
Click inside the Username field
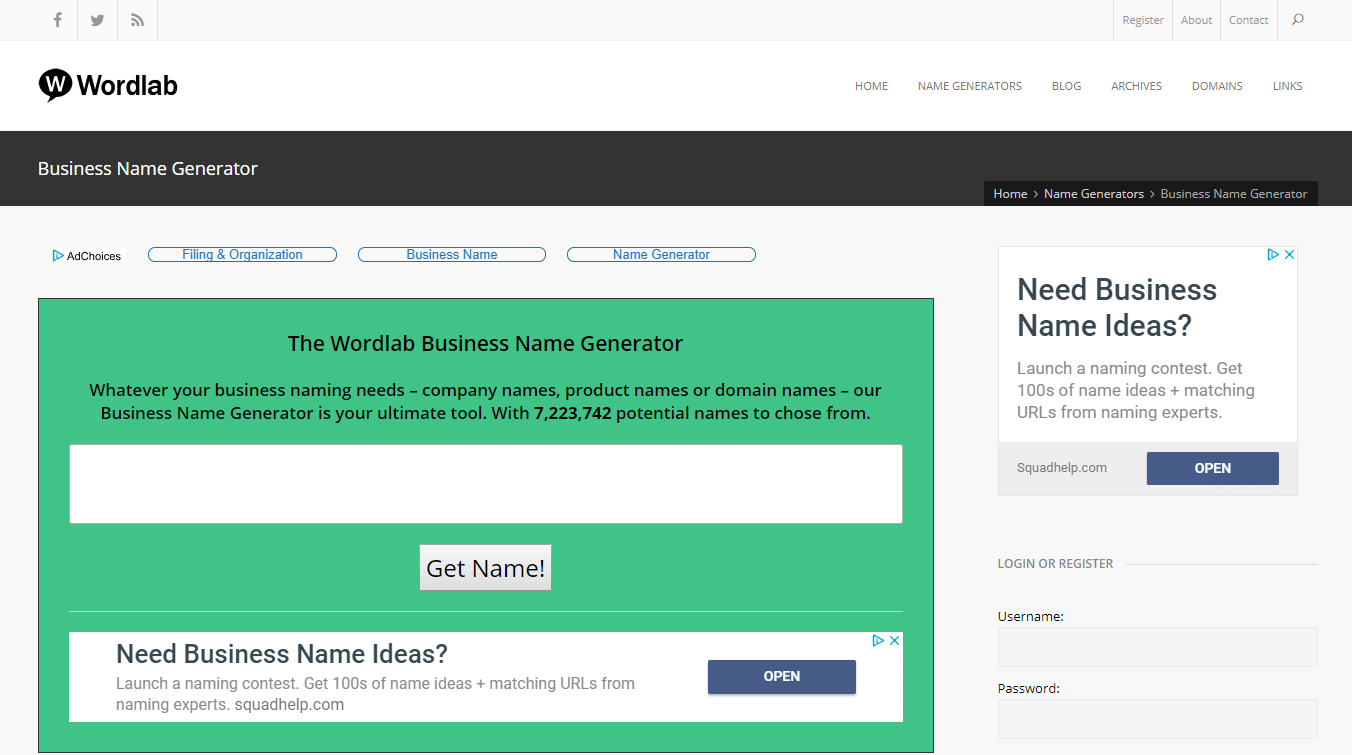click(x=1157, y=647)
